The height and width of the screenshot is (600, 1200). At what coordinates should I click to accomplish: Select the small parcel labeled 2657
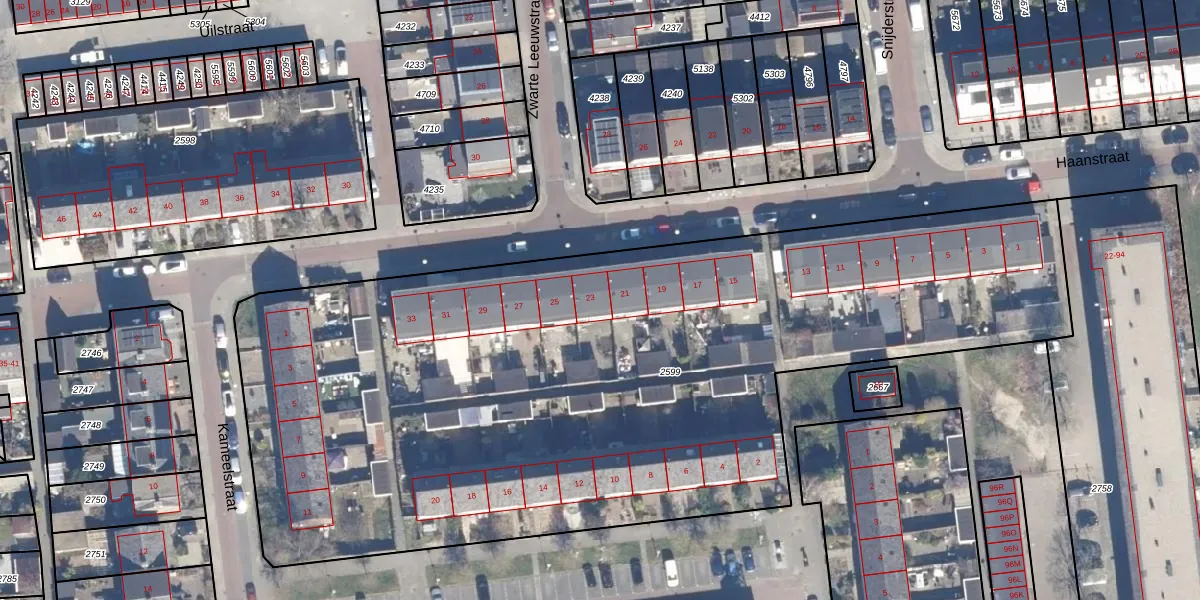[x=877, y=388]
